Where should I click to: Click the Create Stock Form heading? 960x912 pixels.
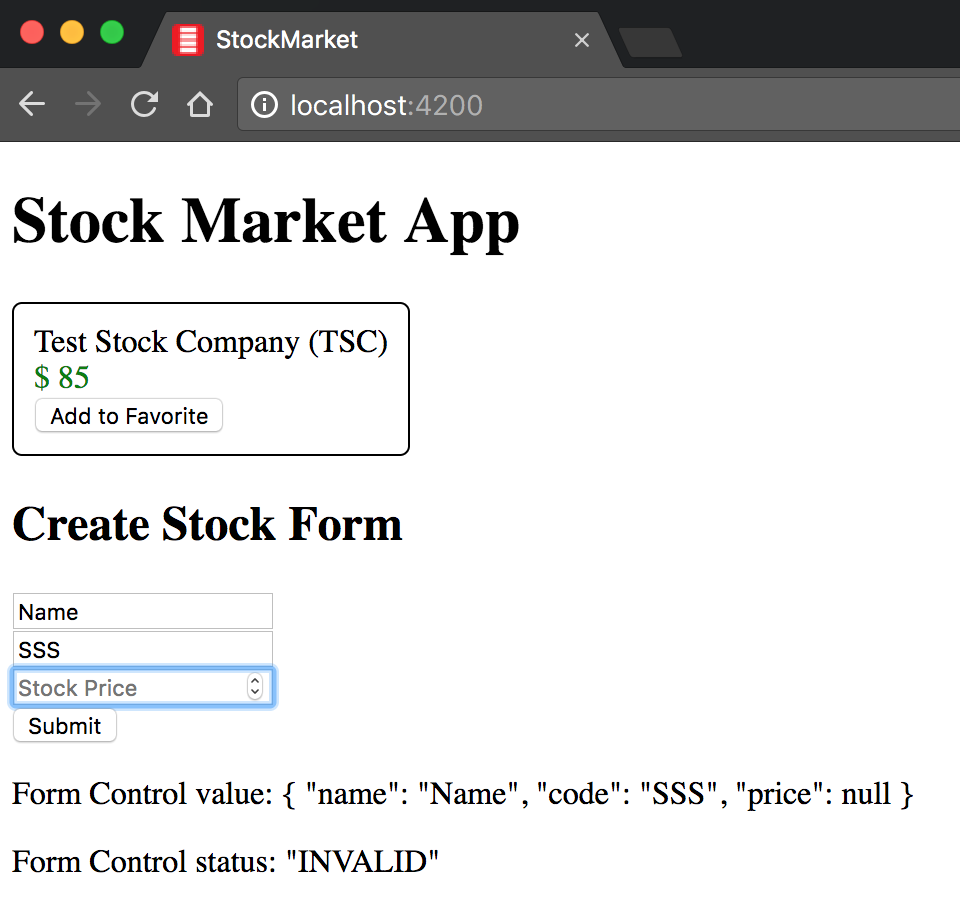click(x=207, y=524)
